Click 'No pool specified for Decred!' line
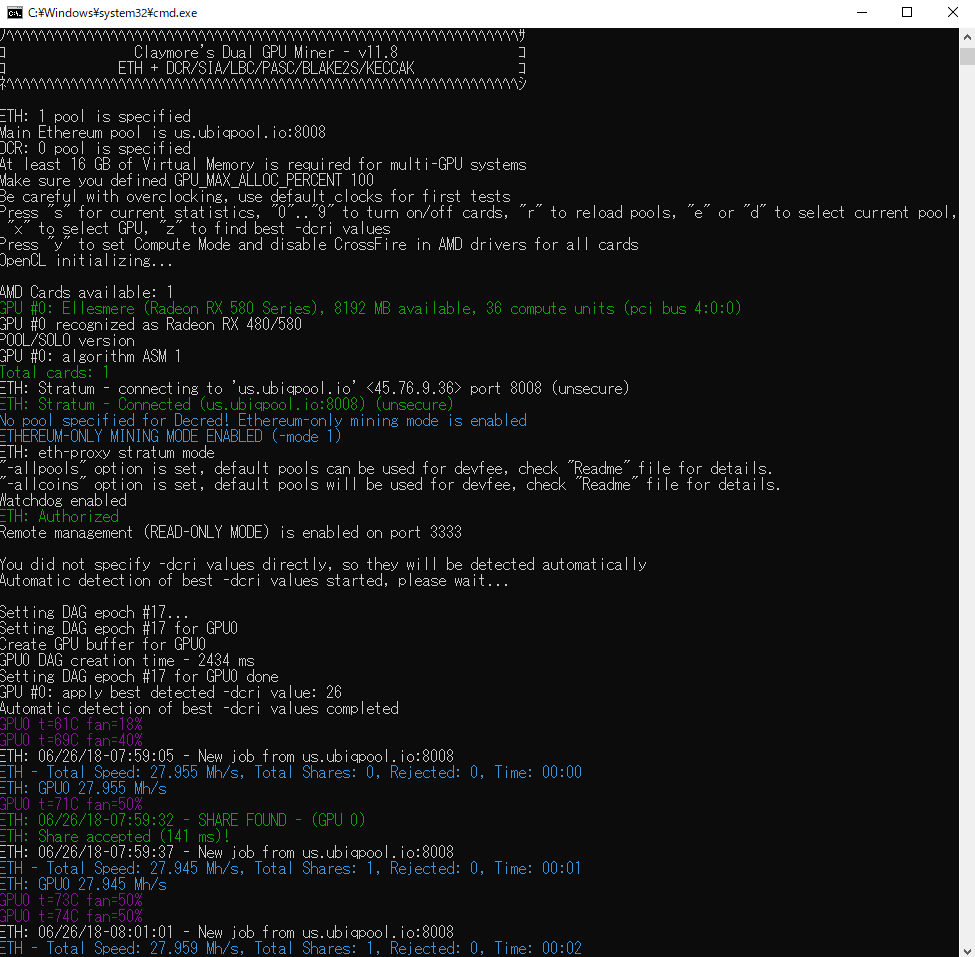Viewport: 975px width, 957px height. pos(264,421)
